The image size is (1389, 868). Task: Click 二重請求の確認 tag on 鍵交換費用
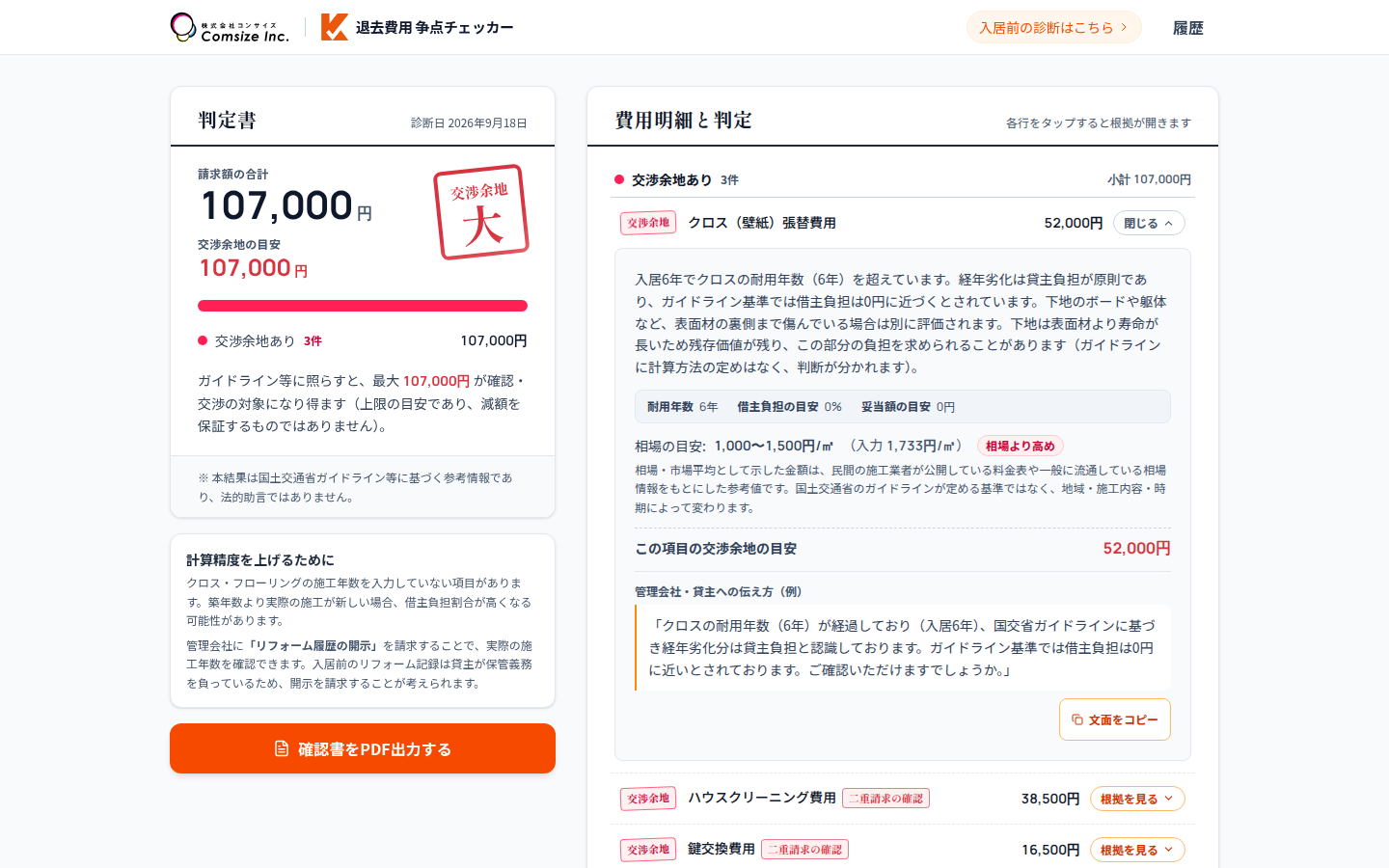(804, 850)
